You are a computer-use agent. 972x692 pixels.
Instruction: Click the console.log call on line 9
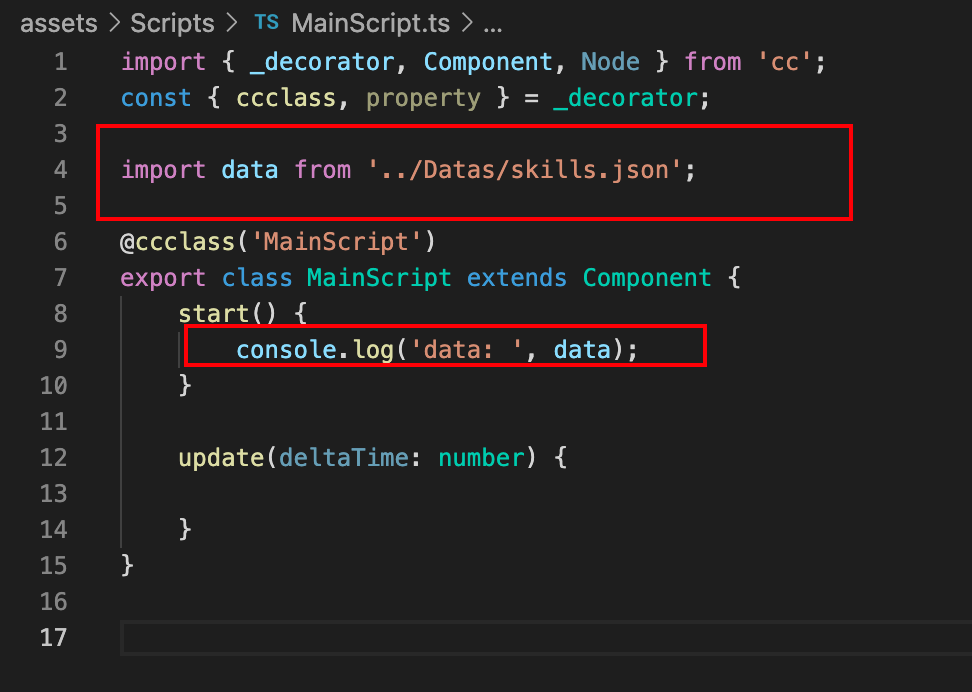tap(310, 350)
